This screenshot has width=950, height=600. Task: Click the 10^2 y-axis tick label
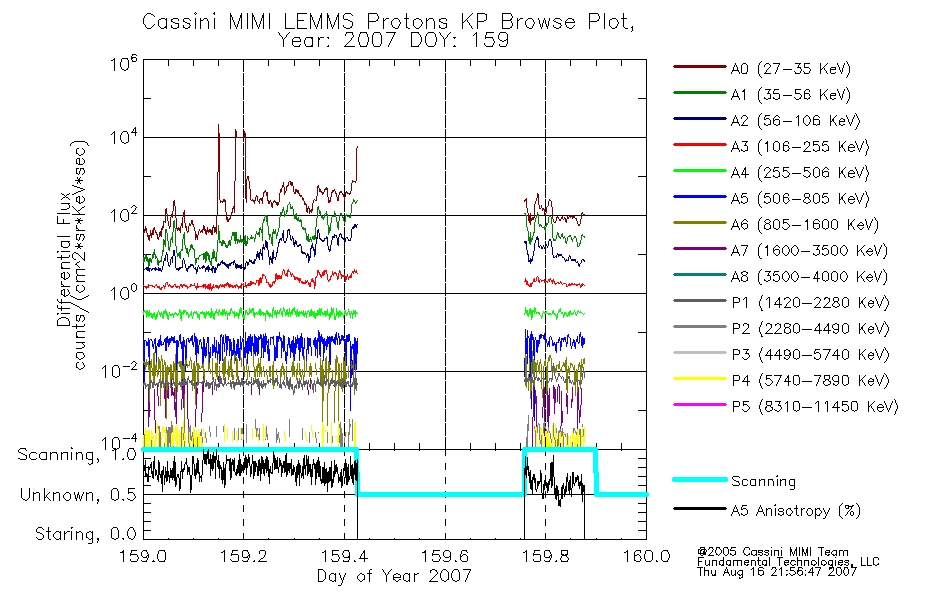pyautogui.click(x=124, y=214)
